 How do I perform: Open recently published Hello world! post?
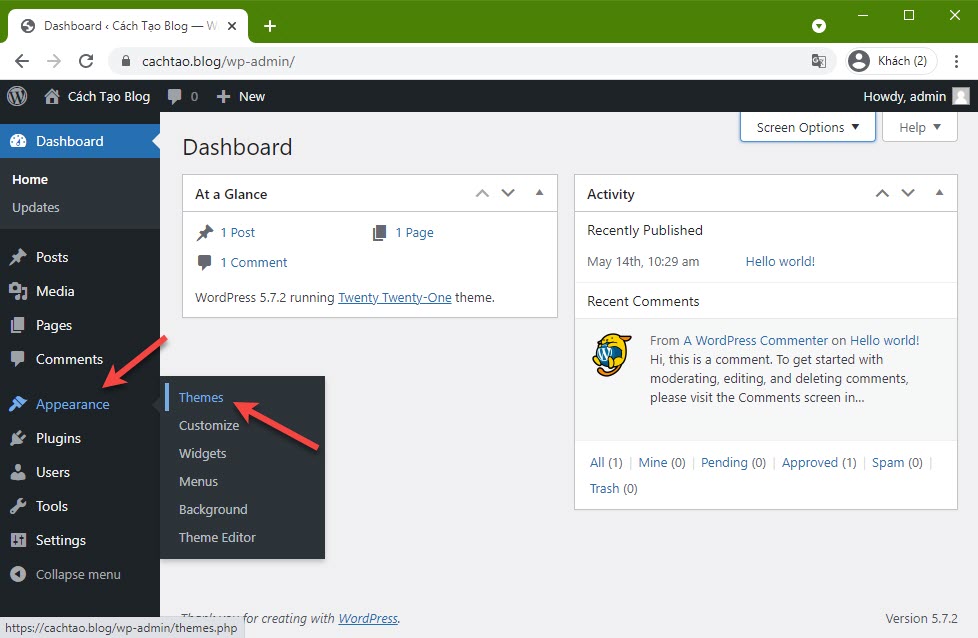pos(780,261)
